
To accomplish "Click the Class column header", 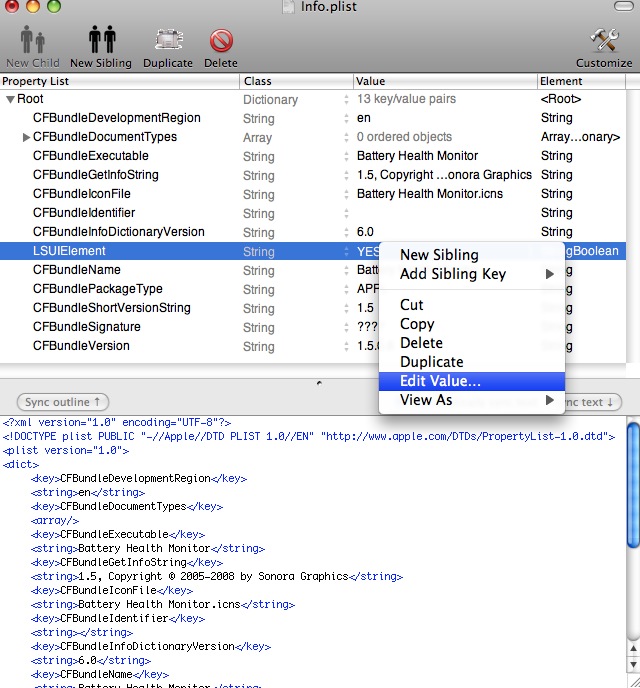I will (x=297, y=81).
